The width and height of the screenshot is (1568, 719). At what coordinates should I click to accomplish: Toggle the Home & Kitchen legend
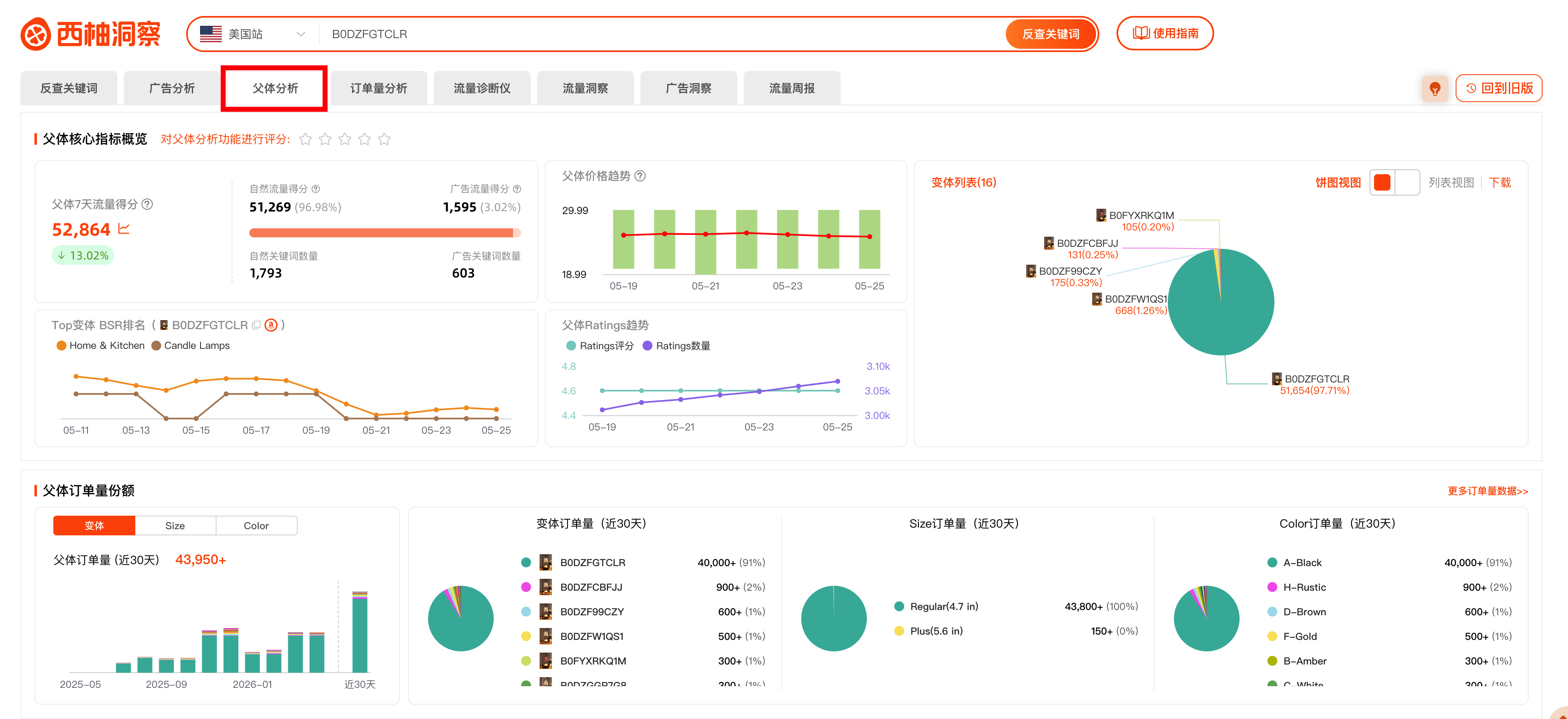point(100,346)
